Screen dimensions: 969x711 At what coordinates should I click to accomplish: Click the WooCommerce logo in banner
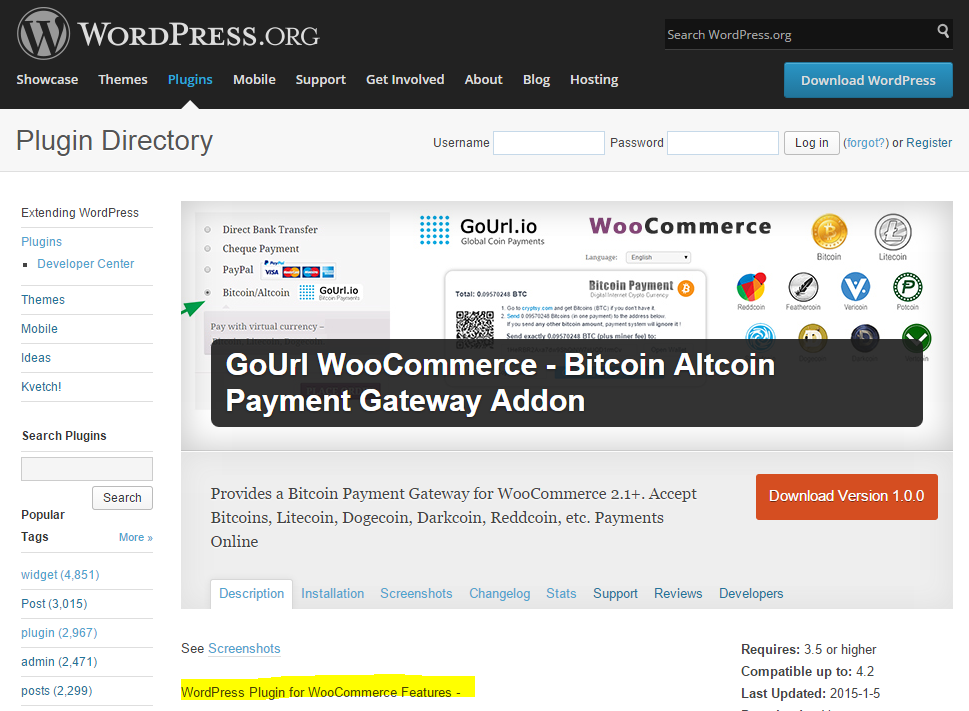680,226
